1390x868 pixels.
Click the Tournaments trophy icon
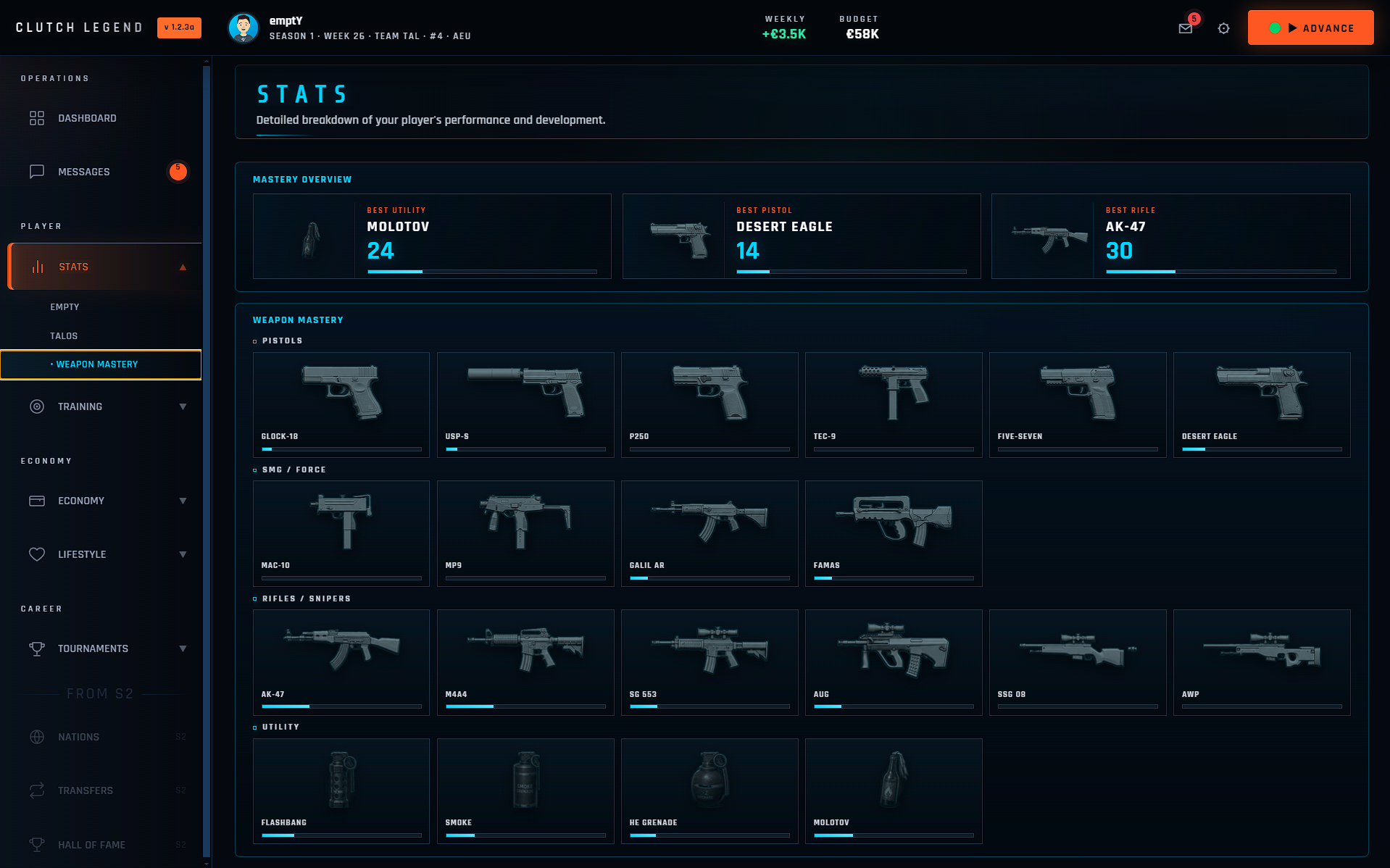pos(37,648)
